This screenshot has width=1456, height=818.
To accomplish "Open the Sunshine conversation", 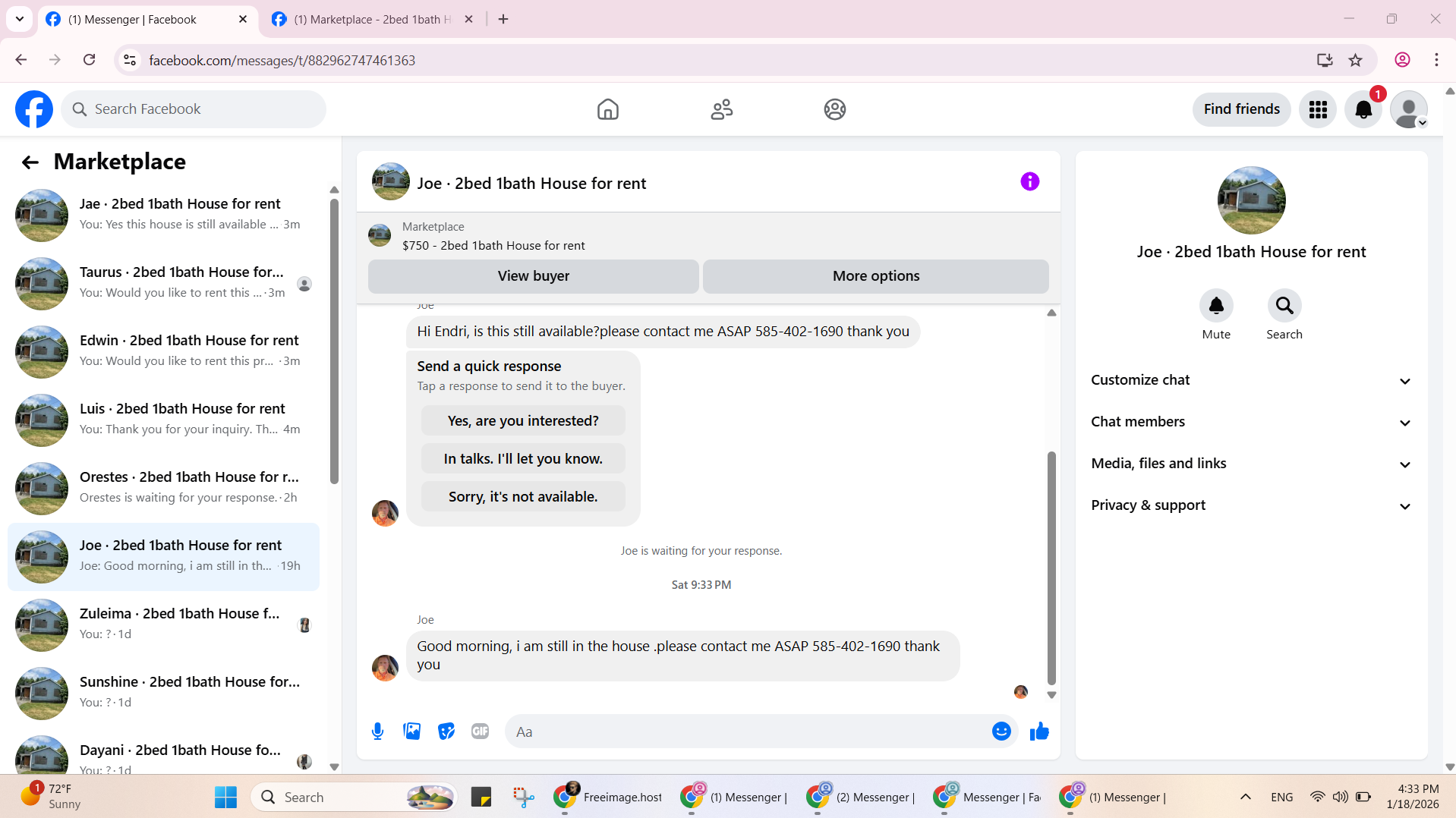I will (163, 693).
